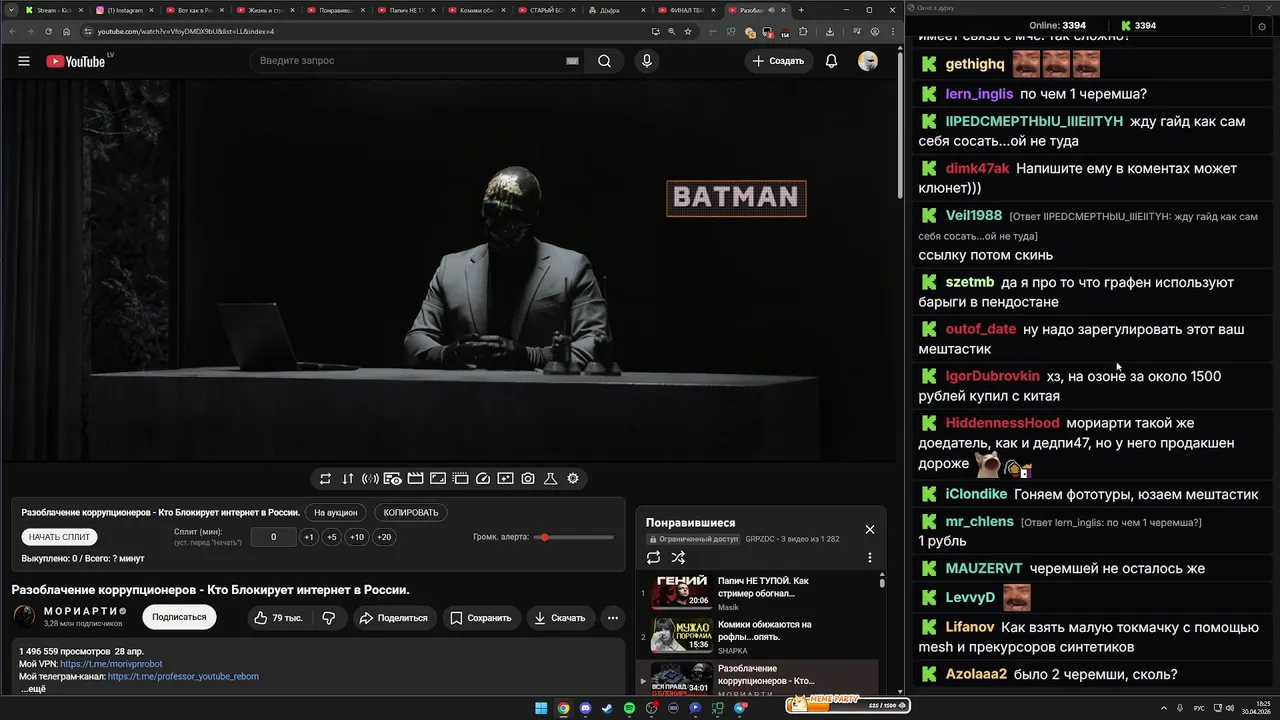1280x720 pixels.
Task: Click the YouTube search magnifier button
Action: [x=604, y=61]
